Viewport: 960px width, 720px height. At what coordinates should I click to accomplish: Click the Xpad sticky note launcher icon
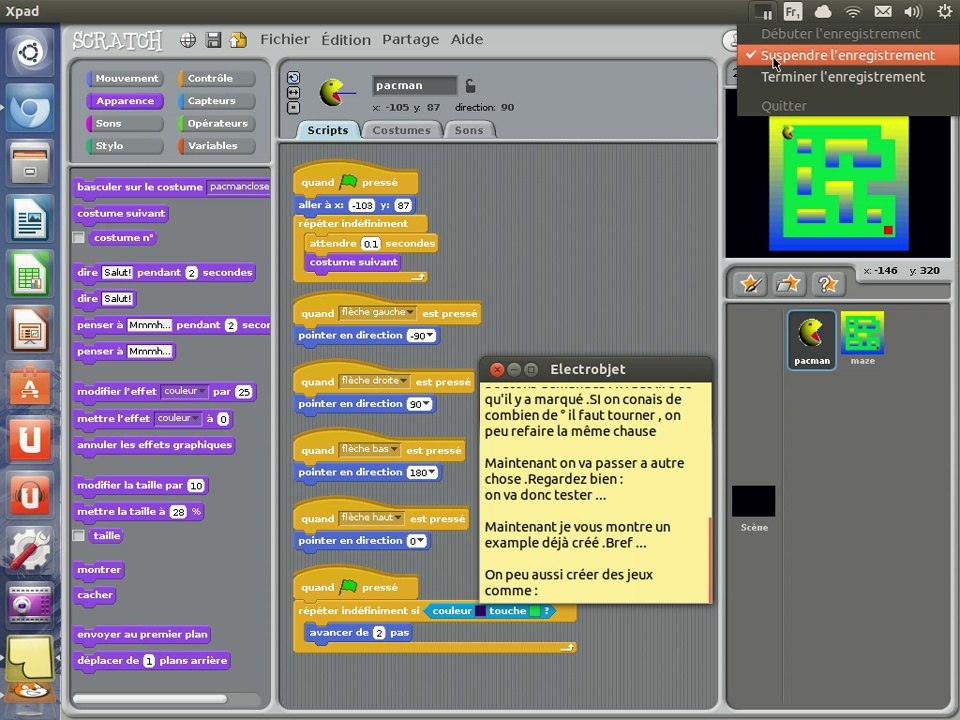coord(29,659)
